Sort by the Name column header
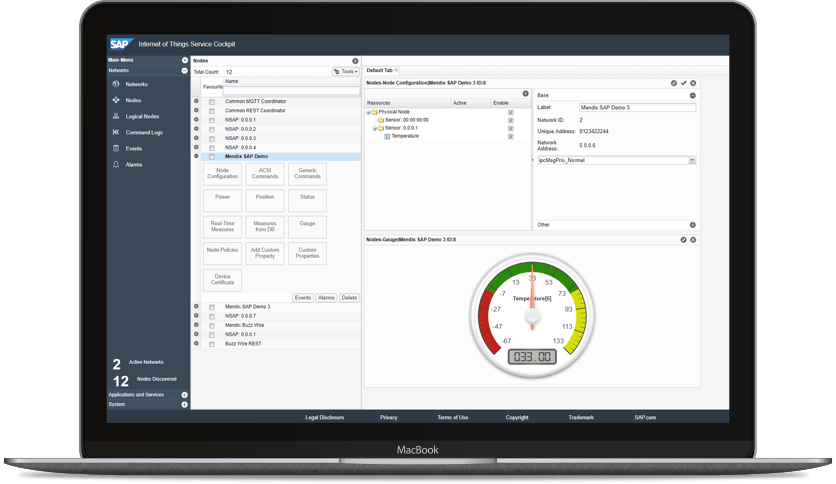The height and width of the screenshot is (484, 836). (x=232, y=81)
